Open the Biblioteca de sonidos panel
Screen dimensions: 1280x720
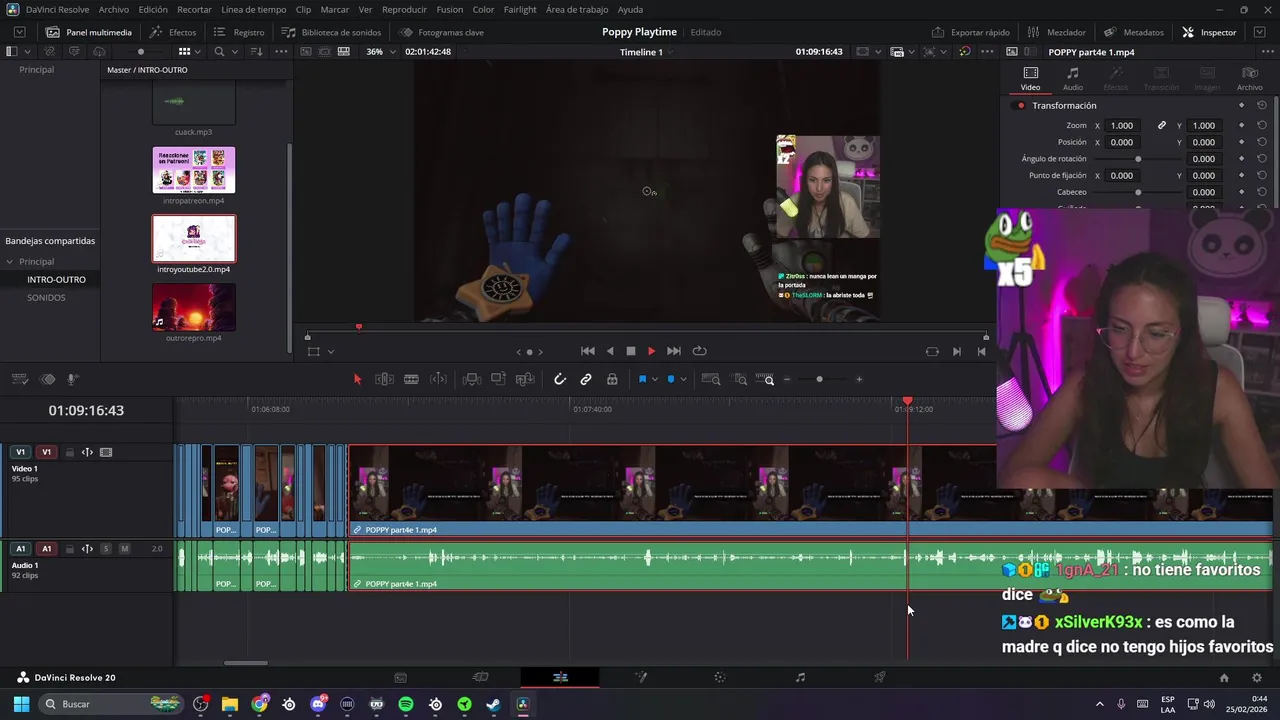(332, 32)
